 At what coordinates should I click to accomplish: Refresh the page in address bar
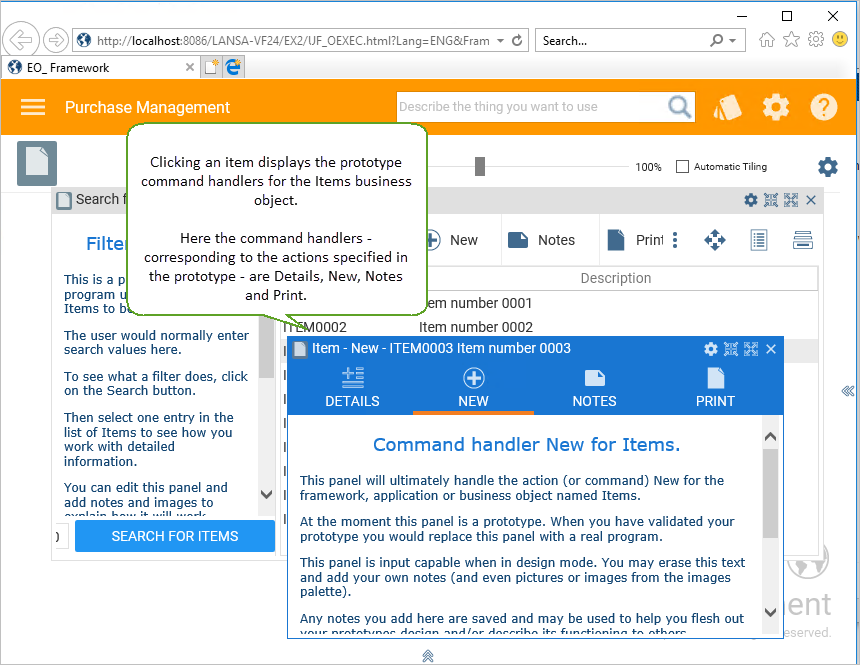(517, 41)
